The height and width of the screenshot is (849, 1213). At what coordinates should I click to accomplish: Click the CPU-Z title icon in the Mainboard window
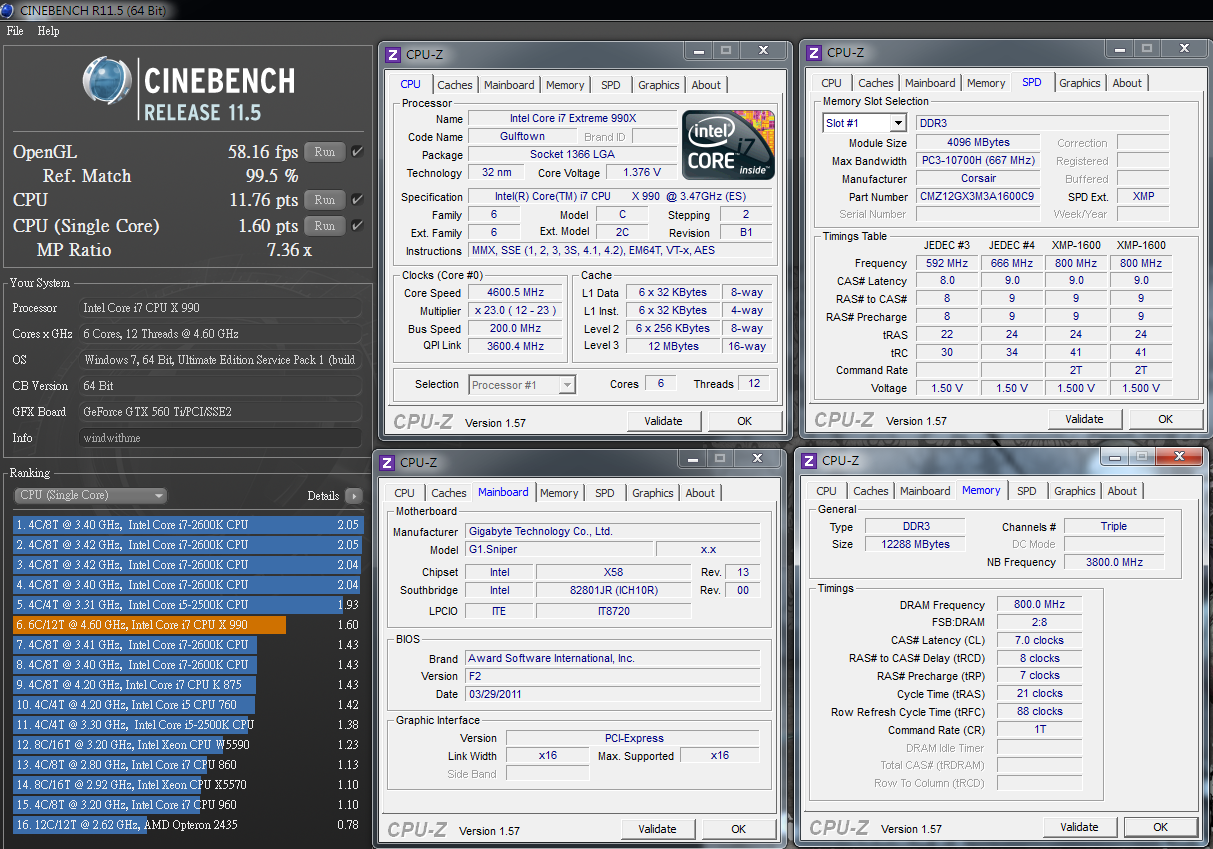pos(387,463)
